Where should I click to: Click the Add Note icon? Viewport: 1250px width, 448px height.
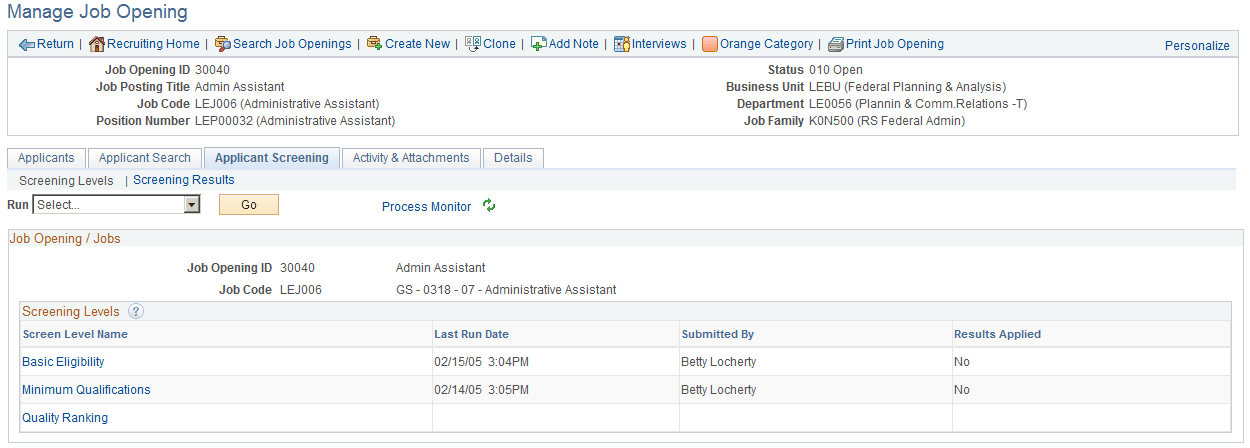tap(538, 44)
